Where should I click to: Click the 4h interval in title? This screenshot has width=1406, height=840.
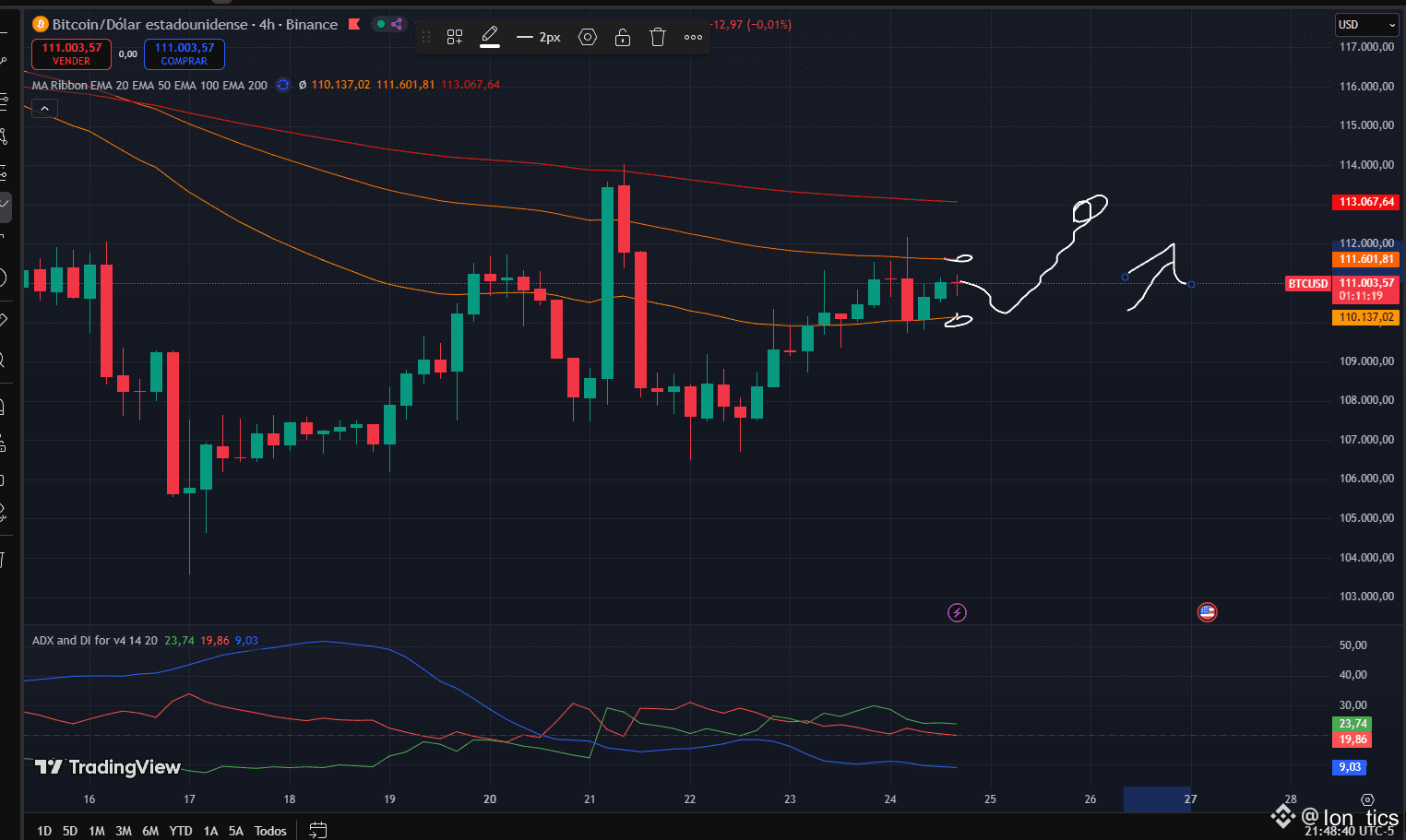(267, 24)
